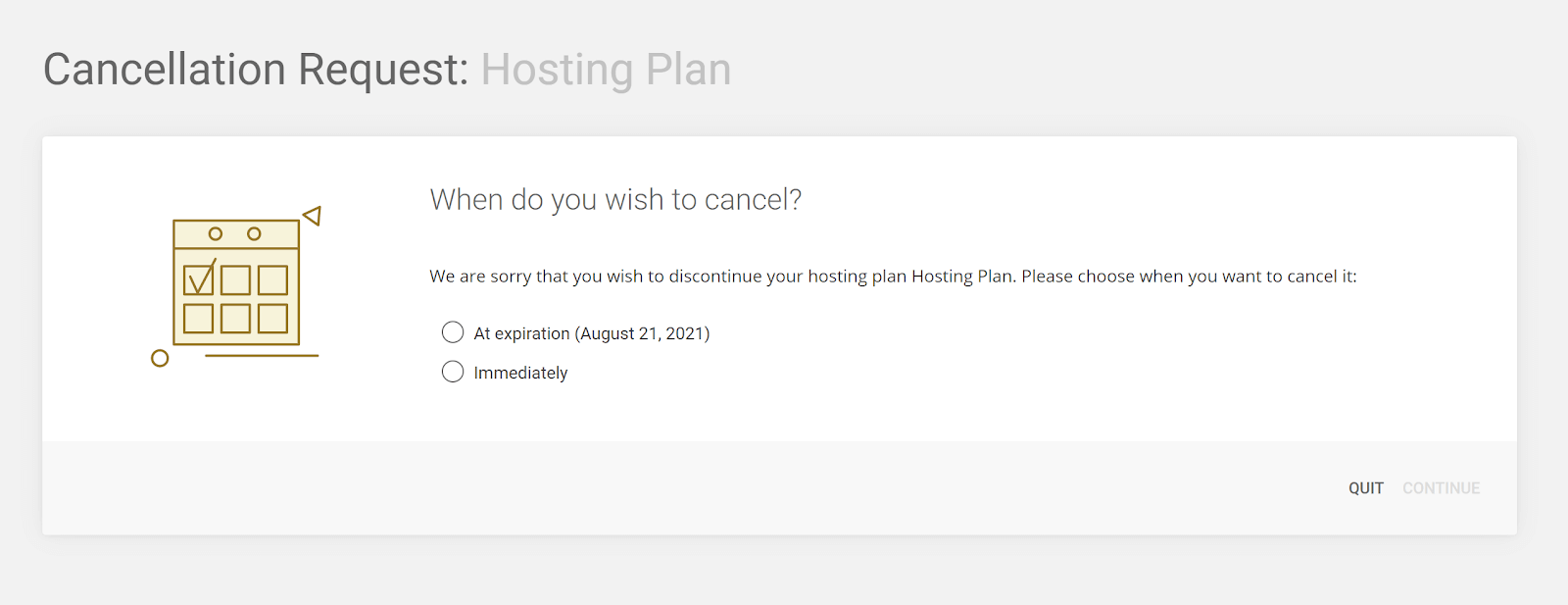Click the left ring hole on calendar header
Image resolution: width=1568 pixels, height=605 pixels.
click(216, 233)
